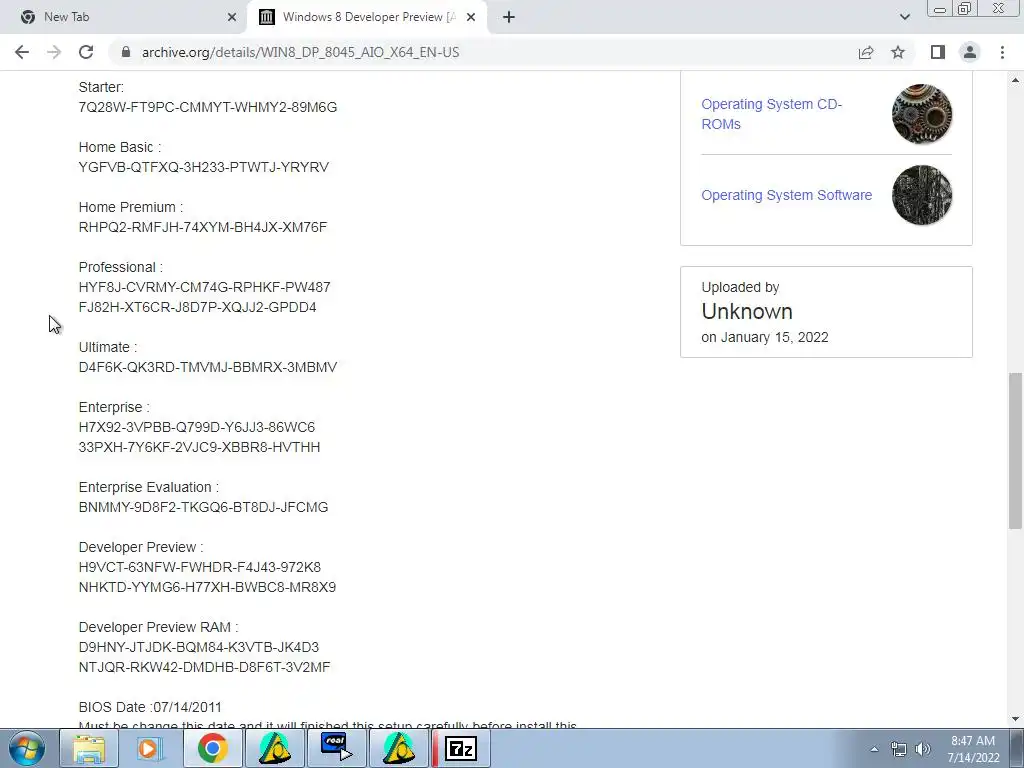Click the key H9VCT-63NFW-FWHDR-F4J43-972K8
The height and width of the screenshot is (768, 1024).
200,568
